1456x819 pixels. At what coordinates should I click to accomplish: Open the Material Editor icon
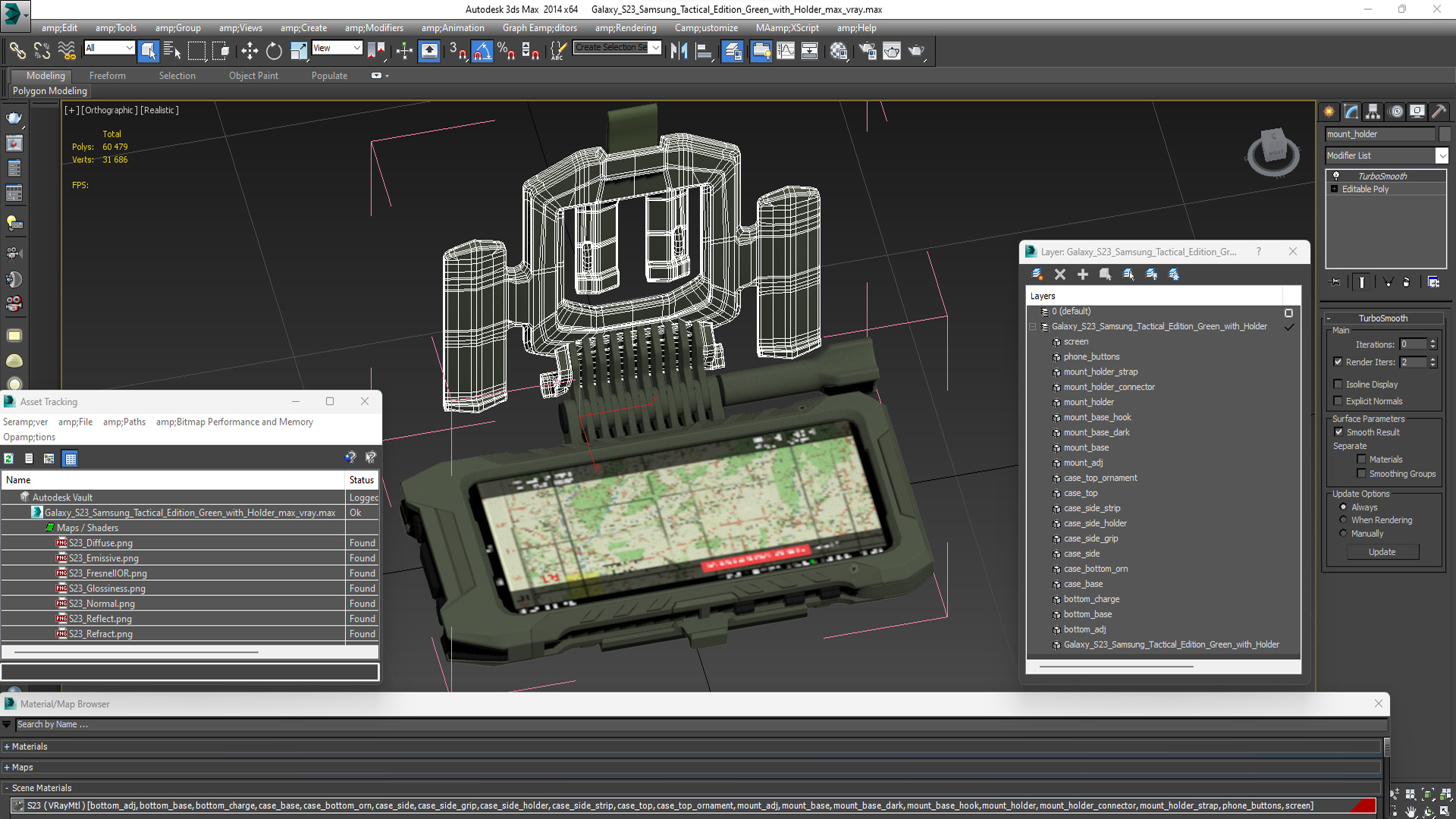(839, 51)
